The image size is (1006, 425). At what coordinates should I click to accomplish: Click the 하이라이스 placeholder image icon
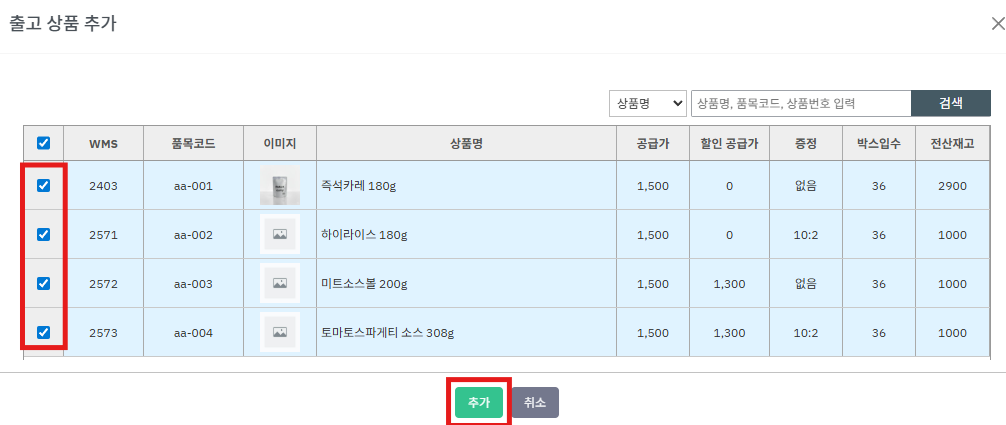pos(279,235)
